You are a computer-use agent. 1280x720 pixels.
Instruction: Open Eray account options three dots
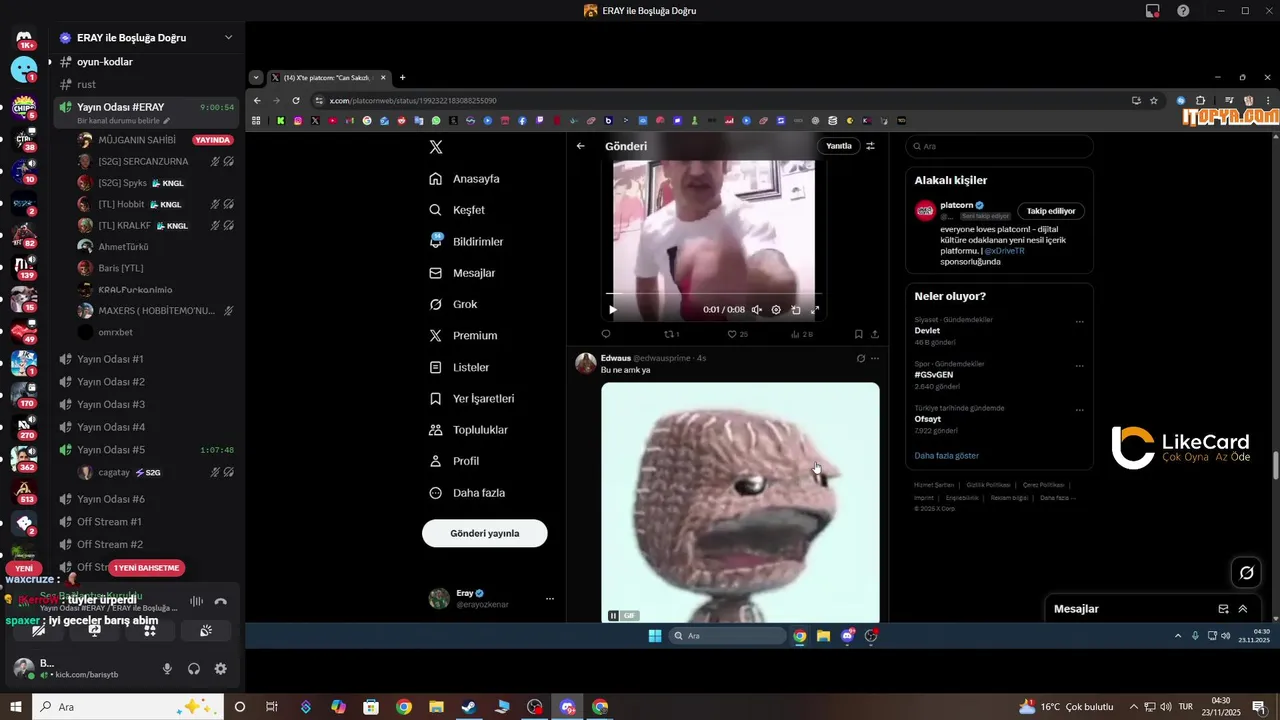[x=549, y=598]
